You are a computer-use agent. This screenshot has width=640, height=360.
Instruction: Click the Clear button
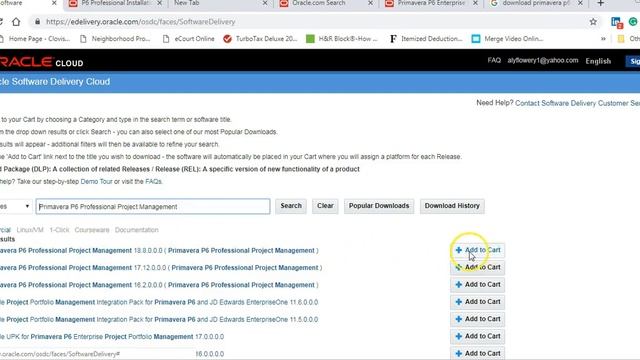[x=325, y=206]
